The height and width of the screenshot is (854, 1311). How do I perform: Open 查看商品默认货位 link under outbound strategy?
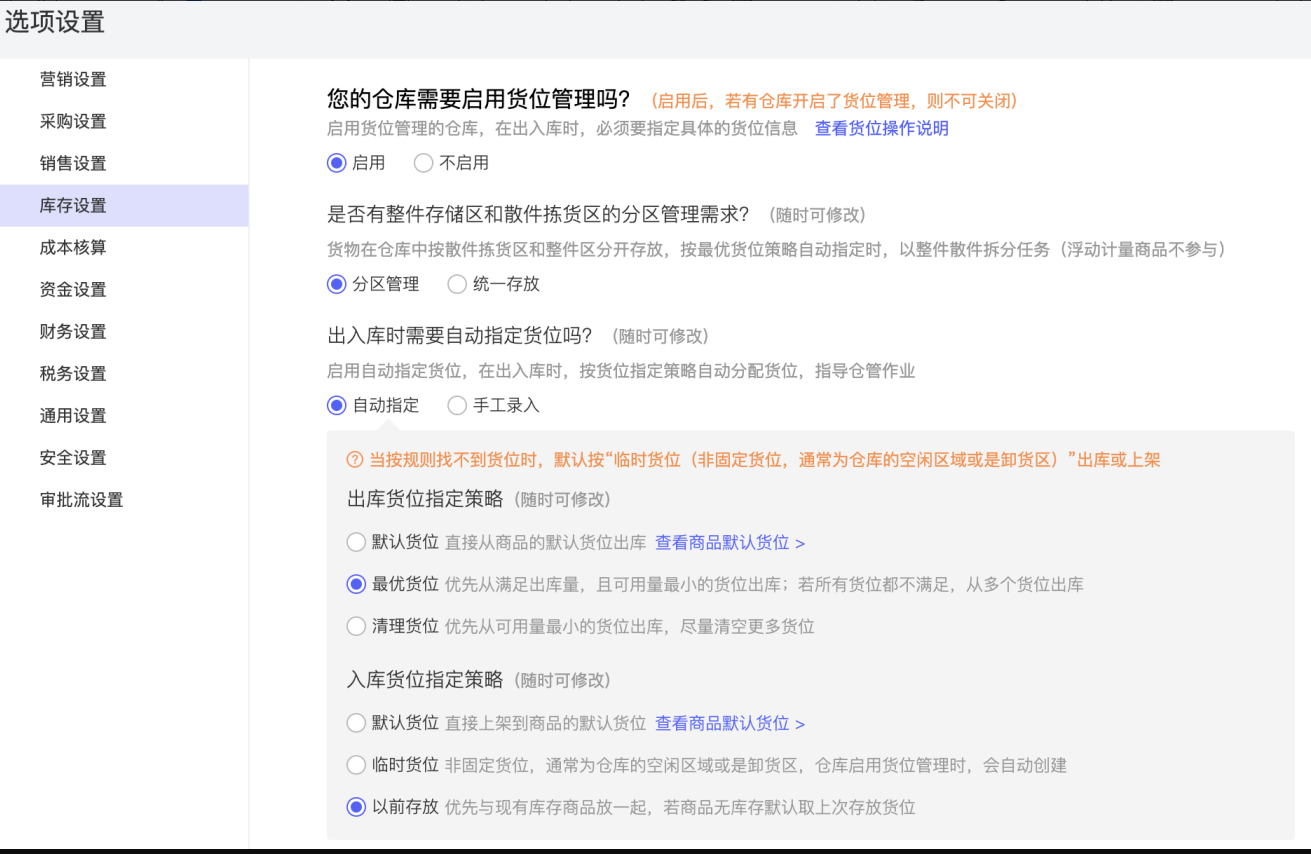729,542
